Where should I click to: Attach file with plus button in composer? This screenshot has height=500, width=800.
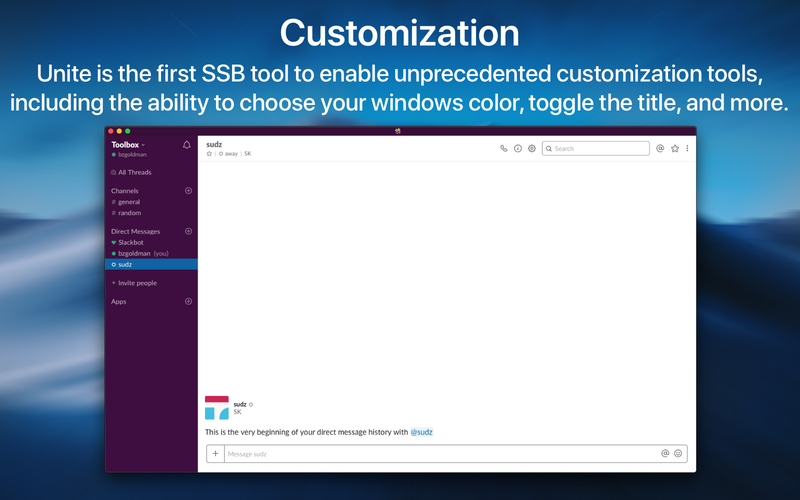coord(215,454)
